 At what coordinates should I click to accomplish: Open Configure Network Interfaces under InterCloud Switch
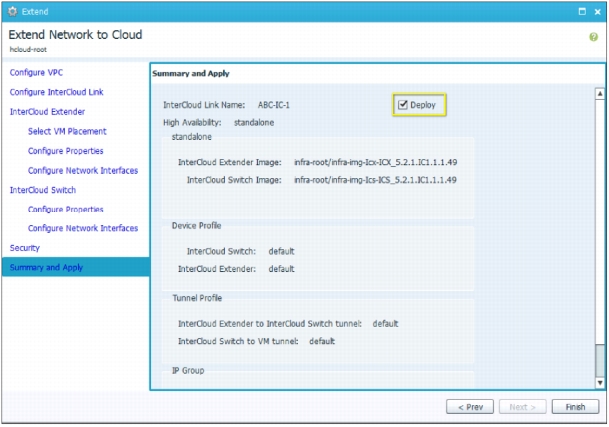click(x=83, y=228)
